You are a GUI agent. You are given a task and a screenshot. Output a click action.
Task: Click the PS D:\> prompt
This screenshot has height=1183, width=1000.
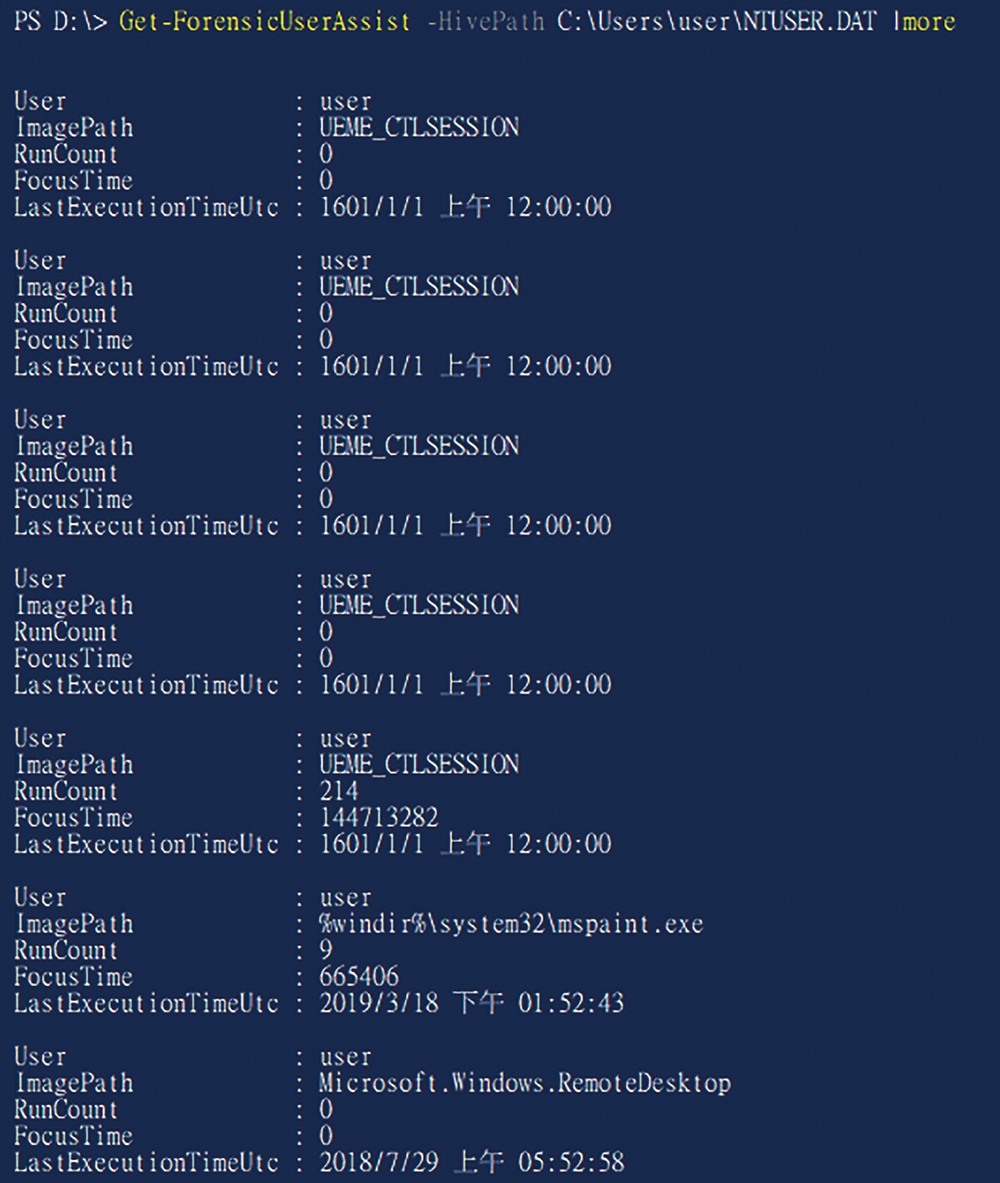[60, 21]
